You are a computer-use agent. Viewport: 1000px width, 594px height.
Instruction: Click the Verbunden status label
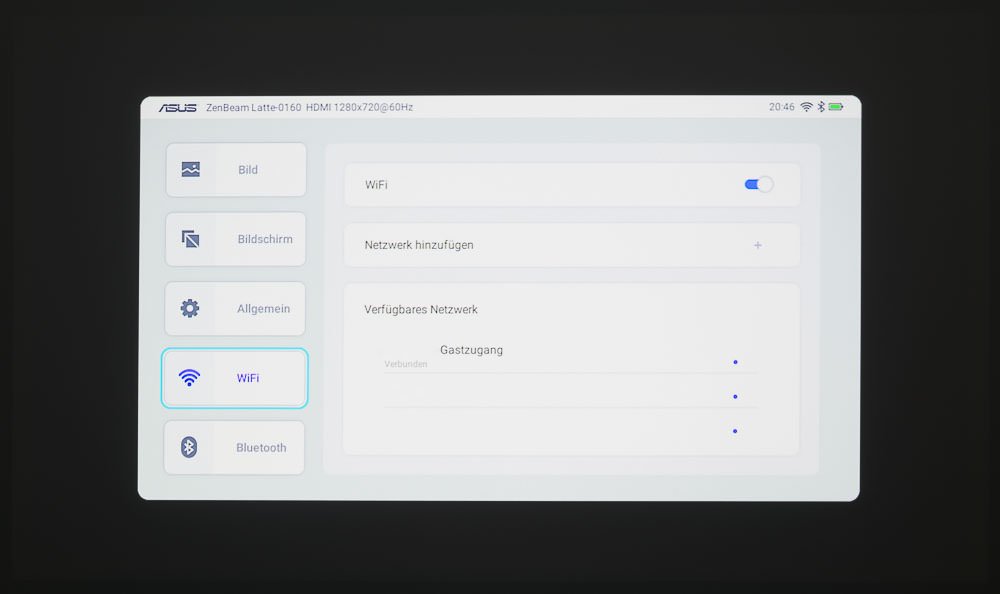pos(406,364)
